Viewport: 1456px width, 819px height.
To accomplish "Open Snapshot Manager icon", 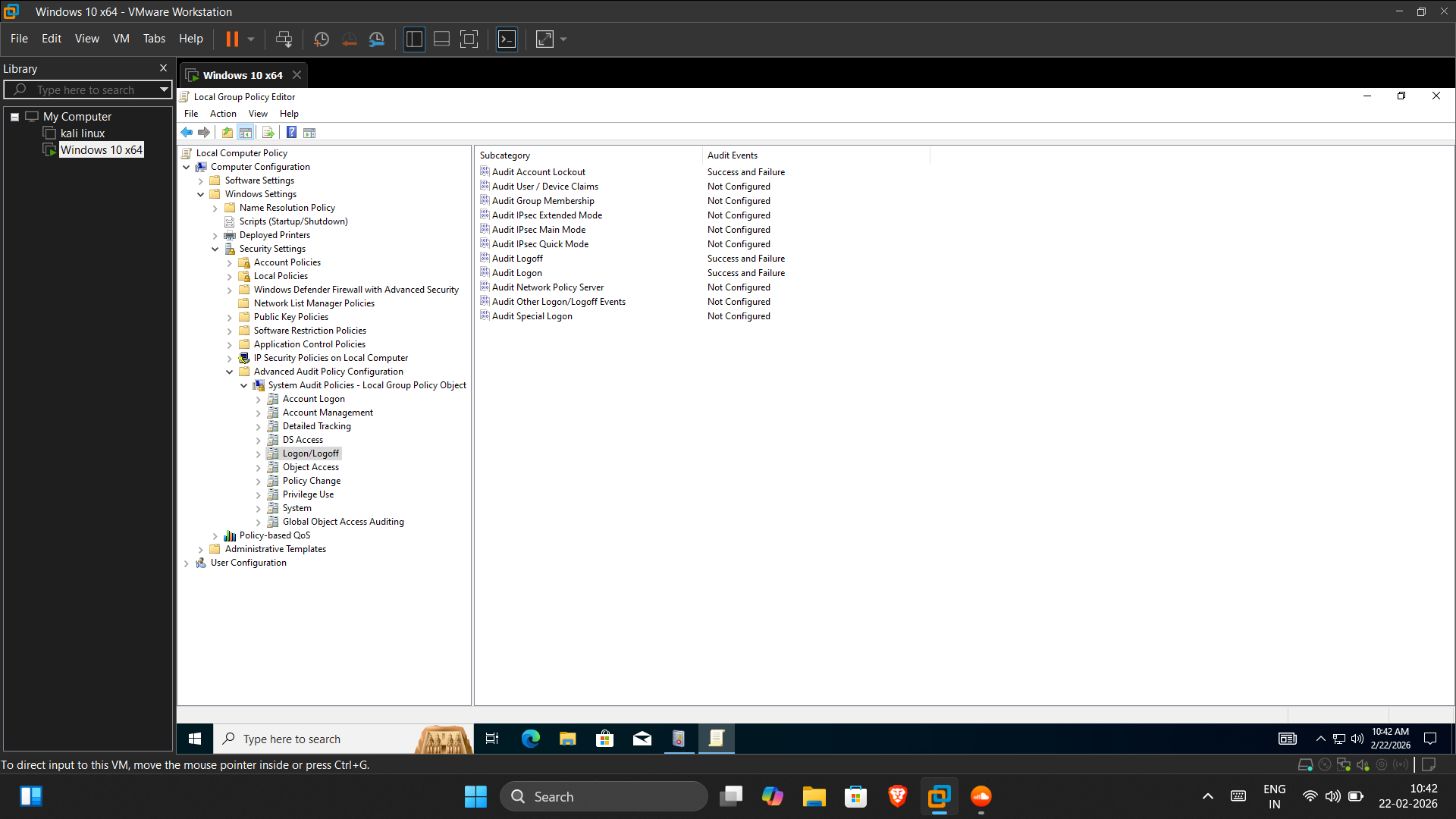I will tap(377, 39).
